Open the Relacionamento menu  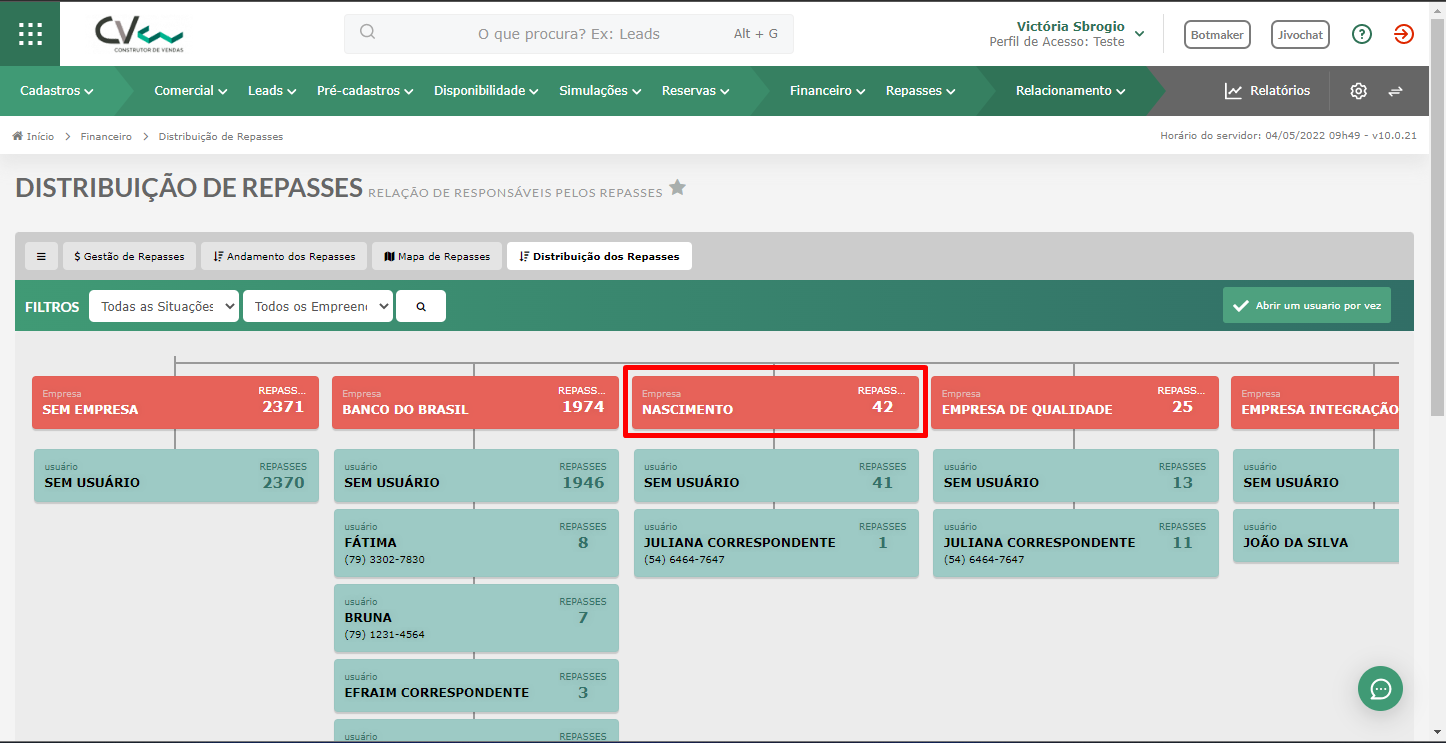[1070, 91]
